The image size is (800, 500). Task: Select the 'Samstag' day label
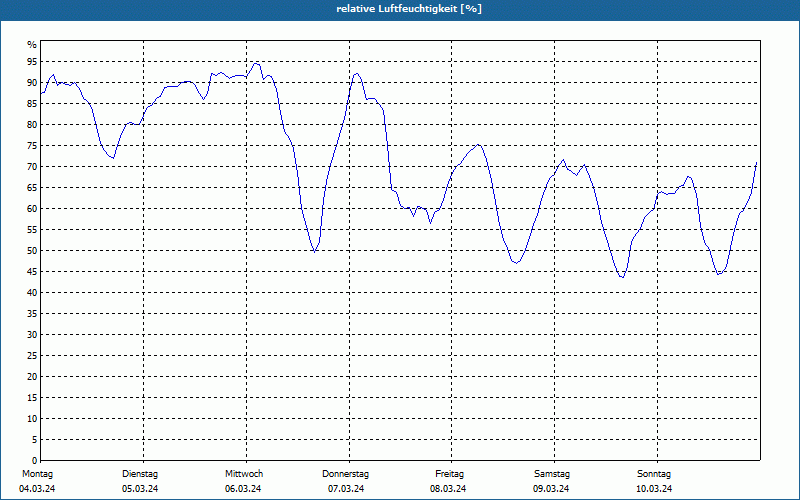552,474
